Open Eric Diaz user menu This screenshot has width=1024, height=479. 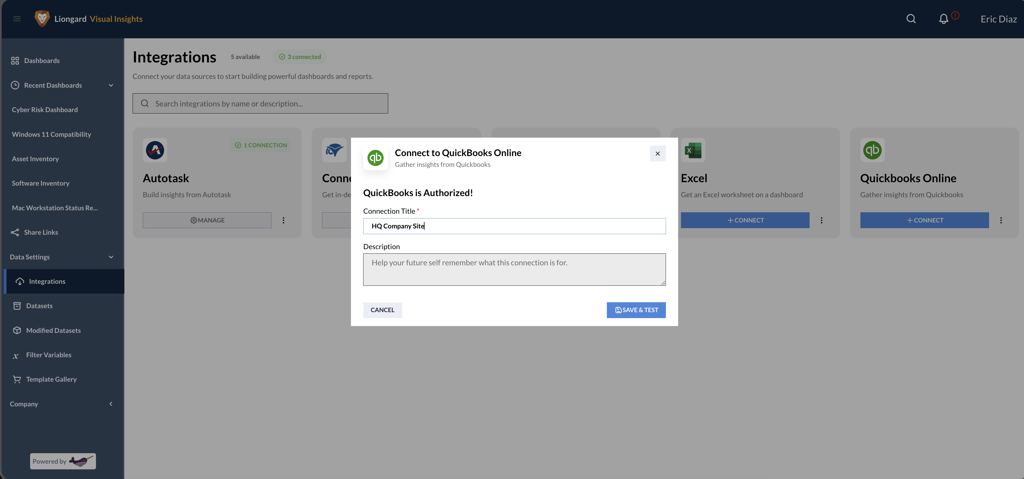click(x=999, y=19)
